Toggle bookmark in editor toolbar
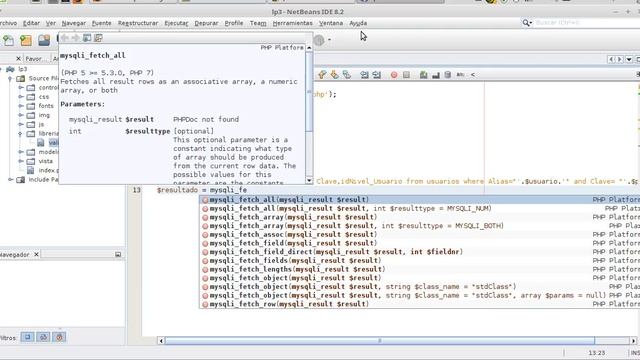The image size is (640, 360). point(347,75)
